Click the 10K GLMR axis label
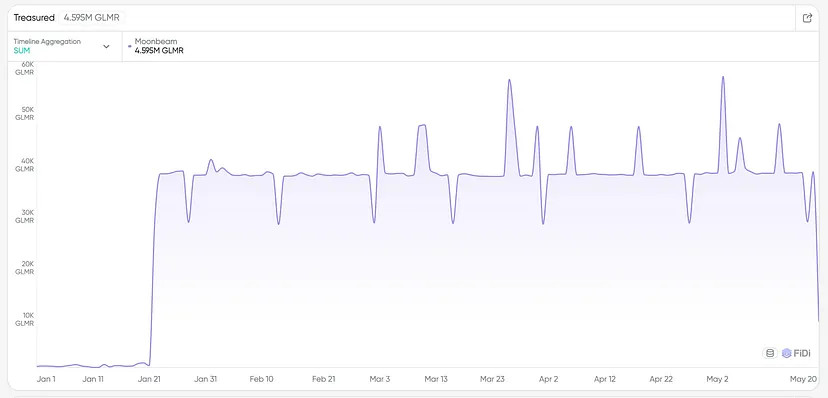The image size is (828, 398). [25, 319]
